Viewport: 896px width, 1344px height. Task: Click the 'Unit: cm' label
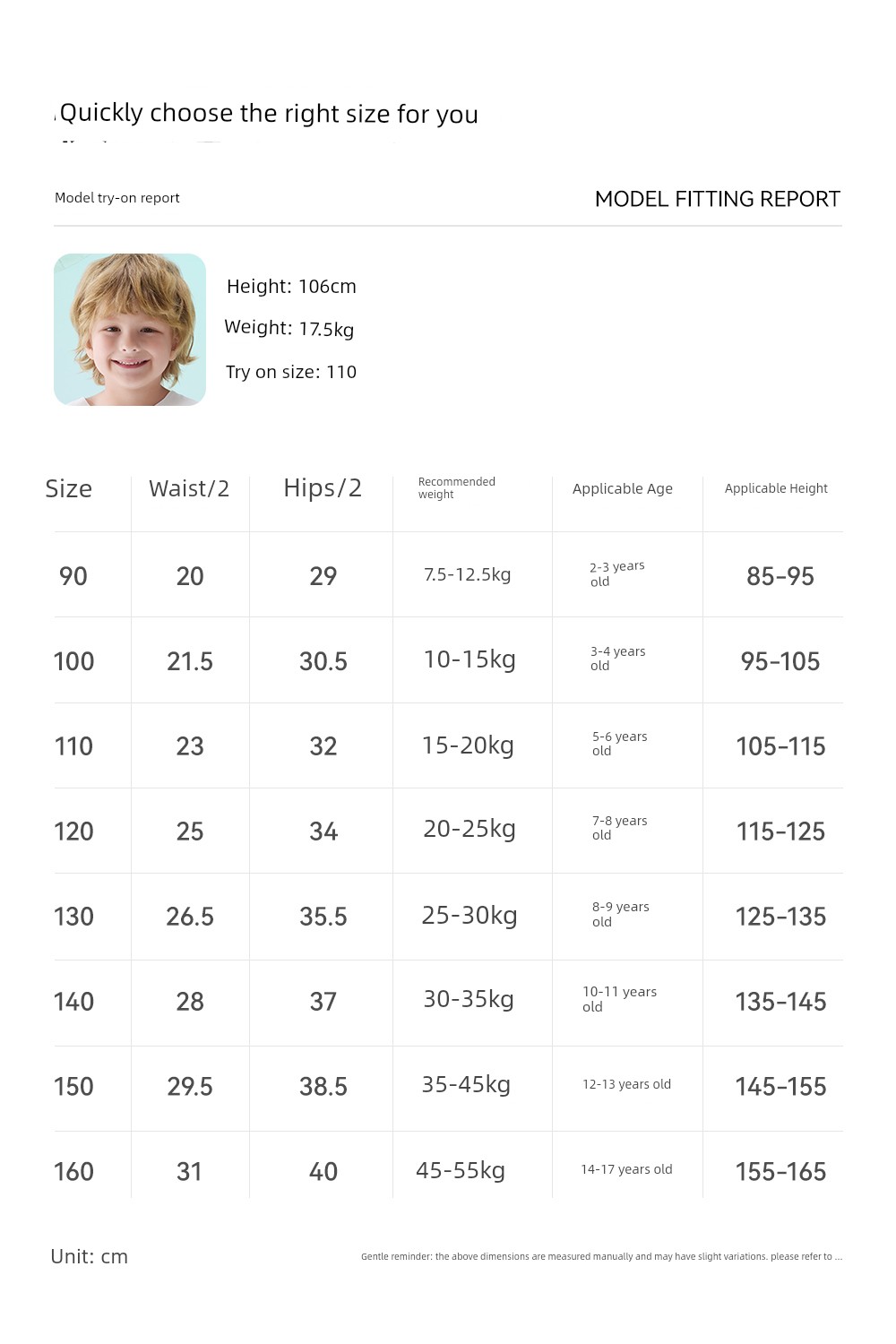tap(90, 1256)
